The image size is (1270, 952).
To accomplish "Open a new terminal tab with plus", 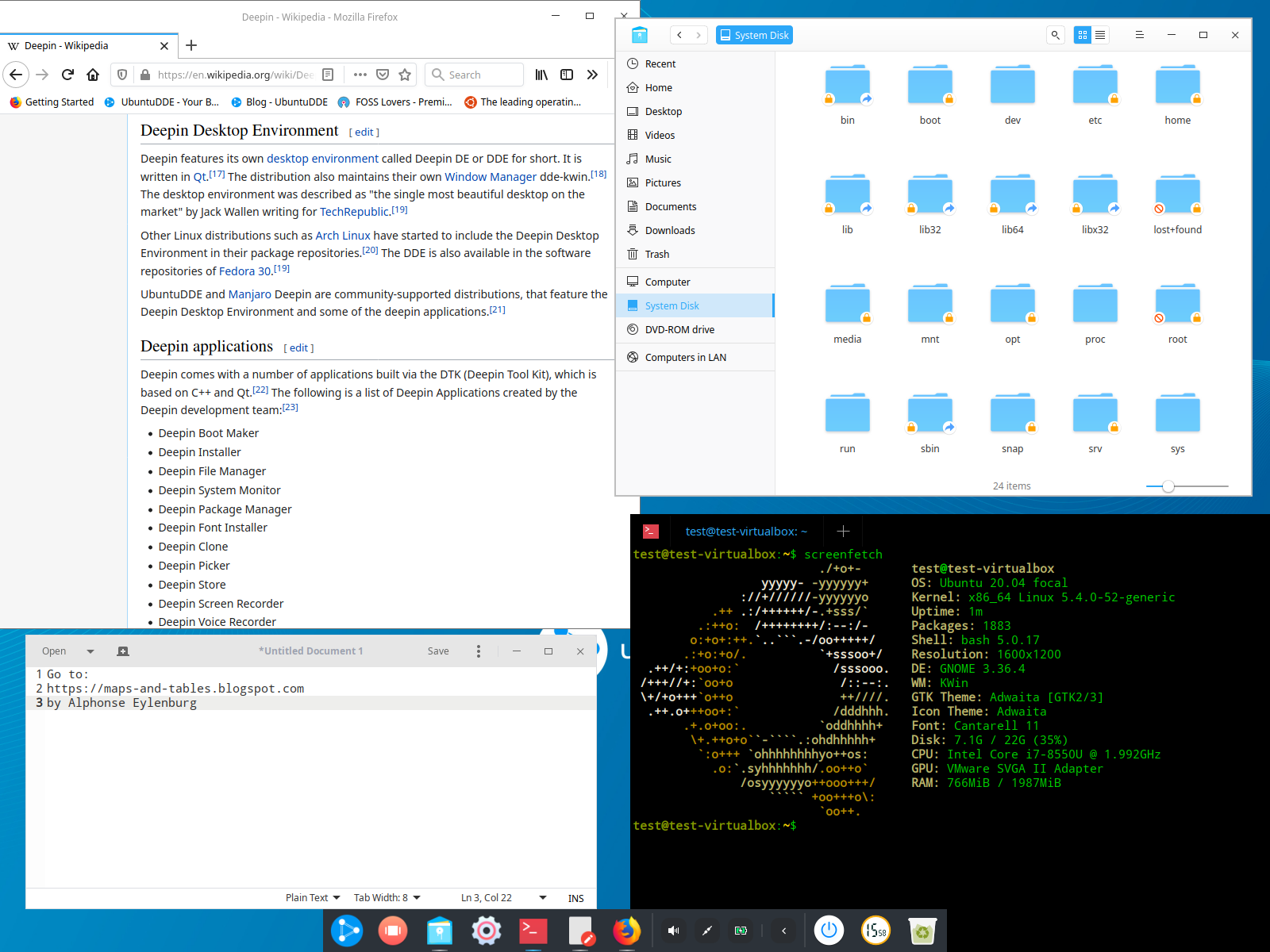I will click(x=843, y=532).
